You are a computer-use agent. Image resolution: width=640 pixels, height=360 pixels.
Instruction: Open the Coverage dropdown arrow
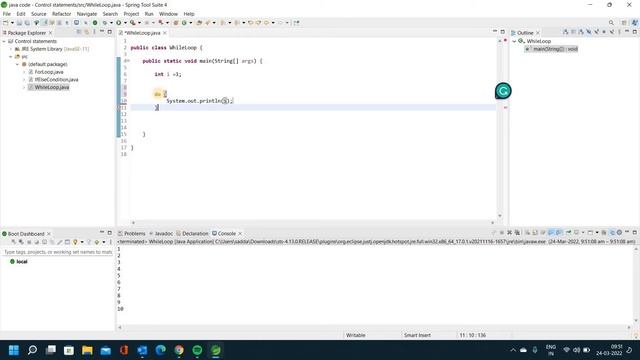[139, 23]
